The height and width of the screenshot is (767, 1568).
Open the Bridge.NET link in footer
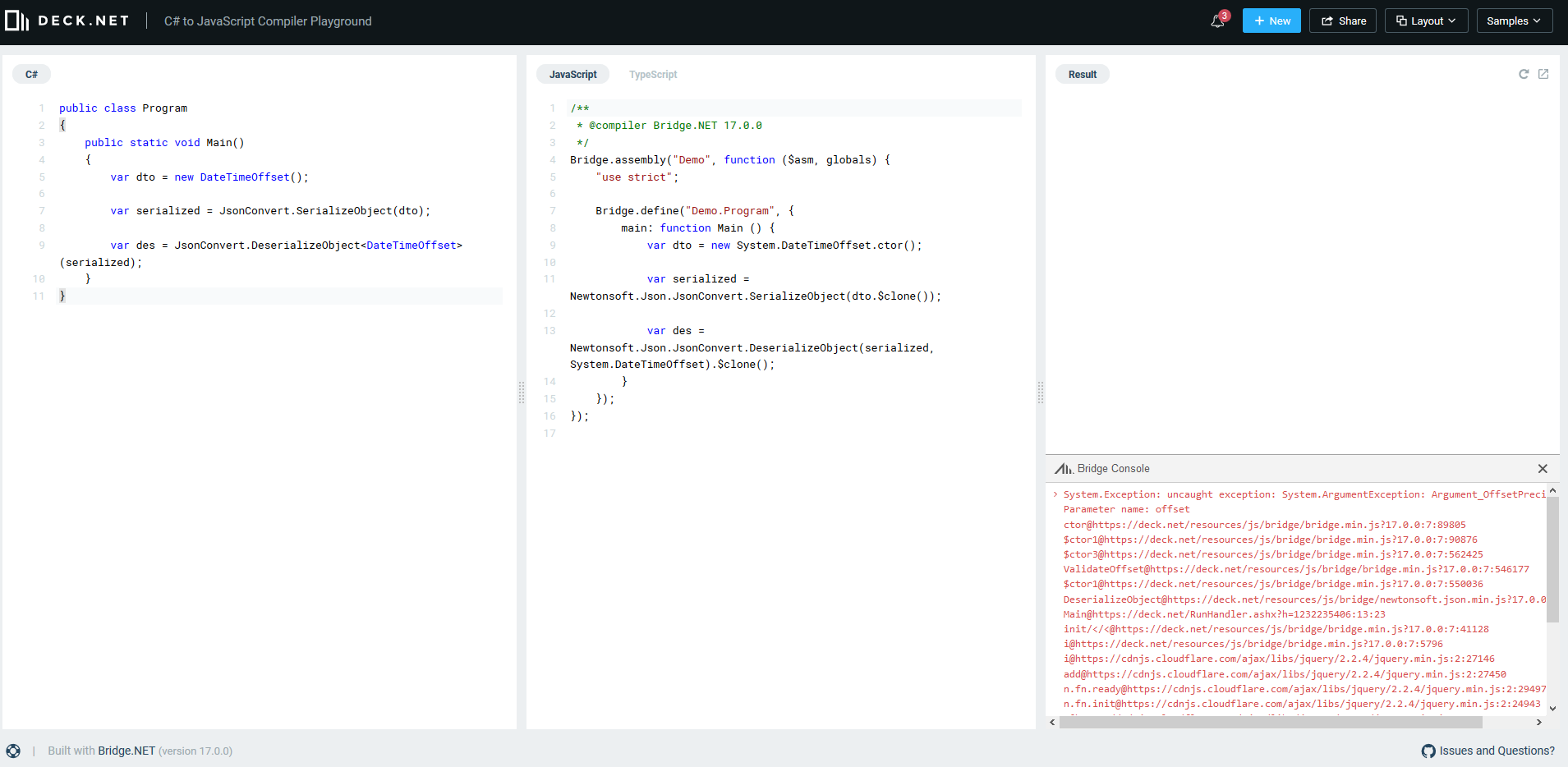click(x=126, y=751)
